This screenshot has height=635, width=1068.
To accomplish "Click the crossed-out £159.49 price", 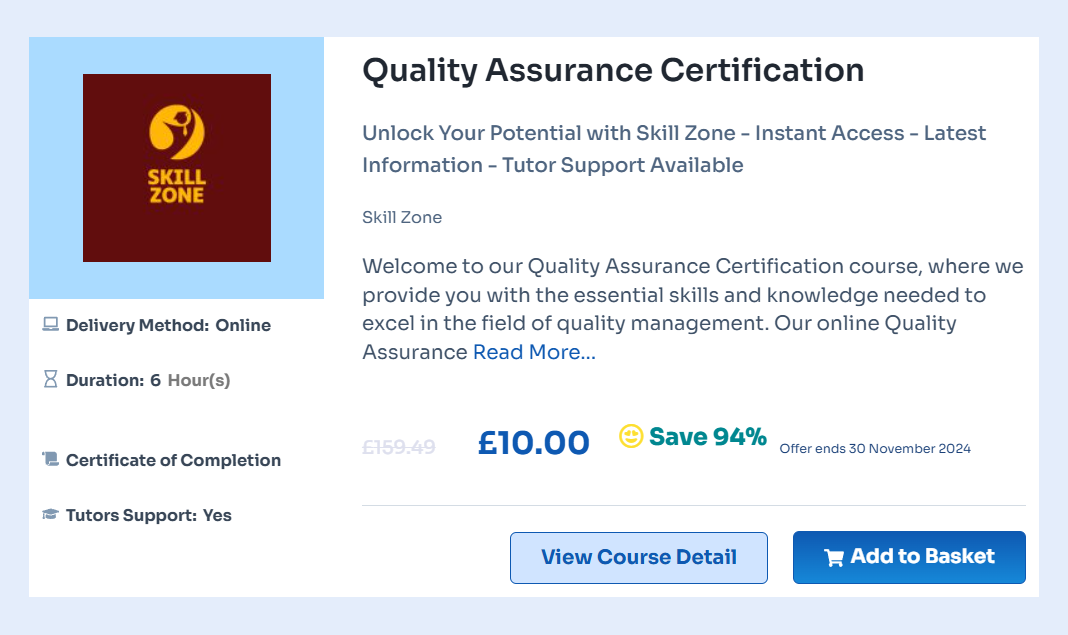I will click(399, 447).
